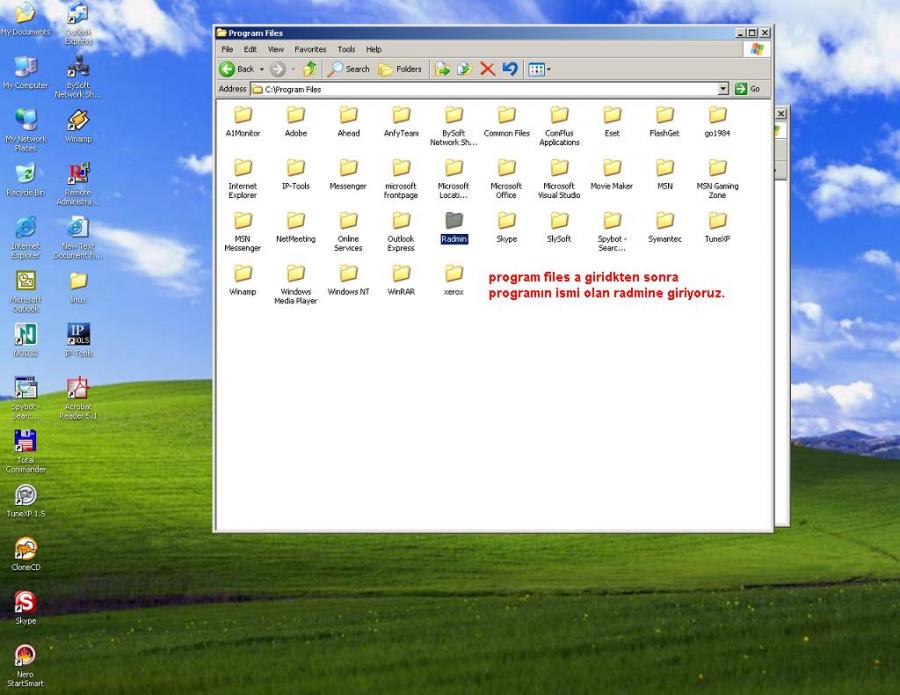The width and height of the screenshot is (900, 695).
Task: Open the Microsoft Outlook desktop shortcut
Action: (25, 291)
